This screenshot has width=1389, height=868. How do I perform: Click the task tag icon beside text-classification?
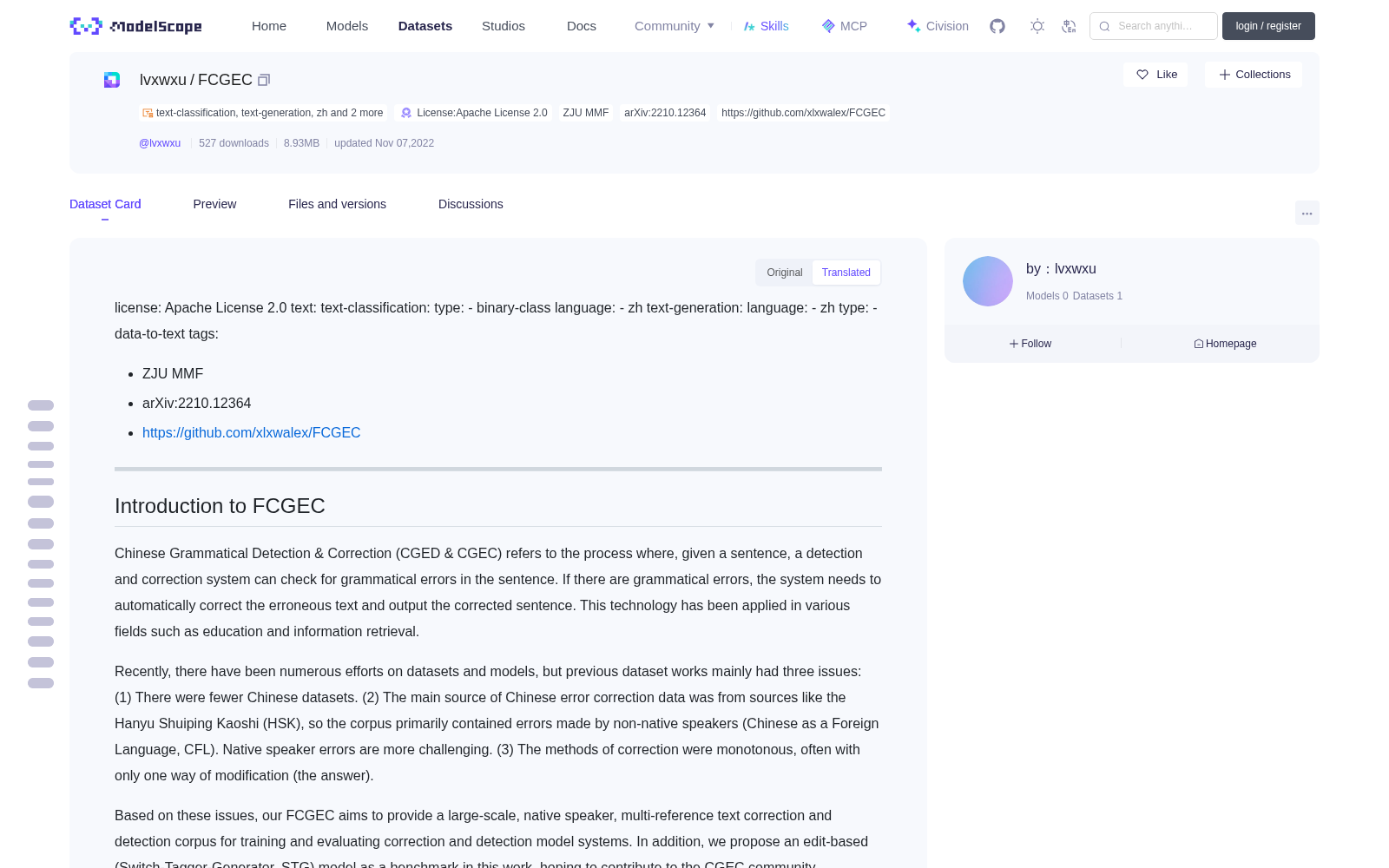point(148,113)
